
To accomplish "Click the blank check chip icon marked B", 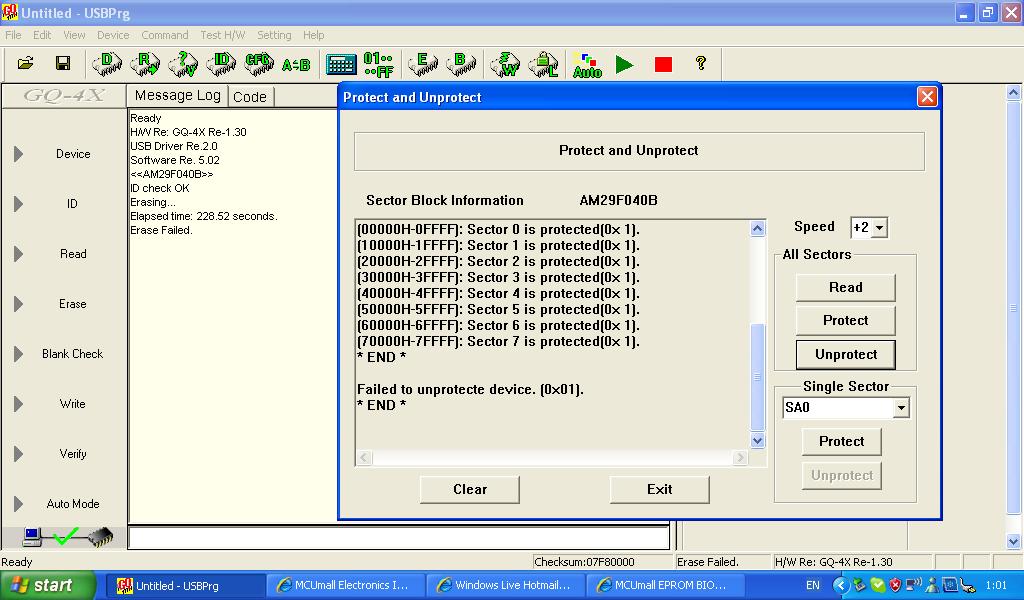I will pyautogui.click(x=460, y=63).
